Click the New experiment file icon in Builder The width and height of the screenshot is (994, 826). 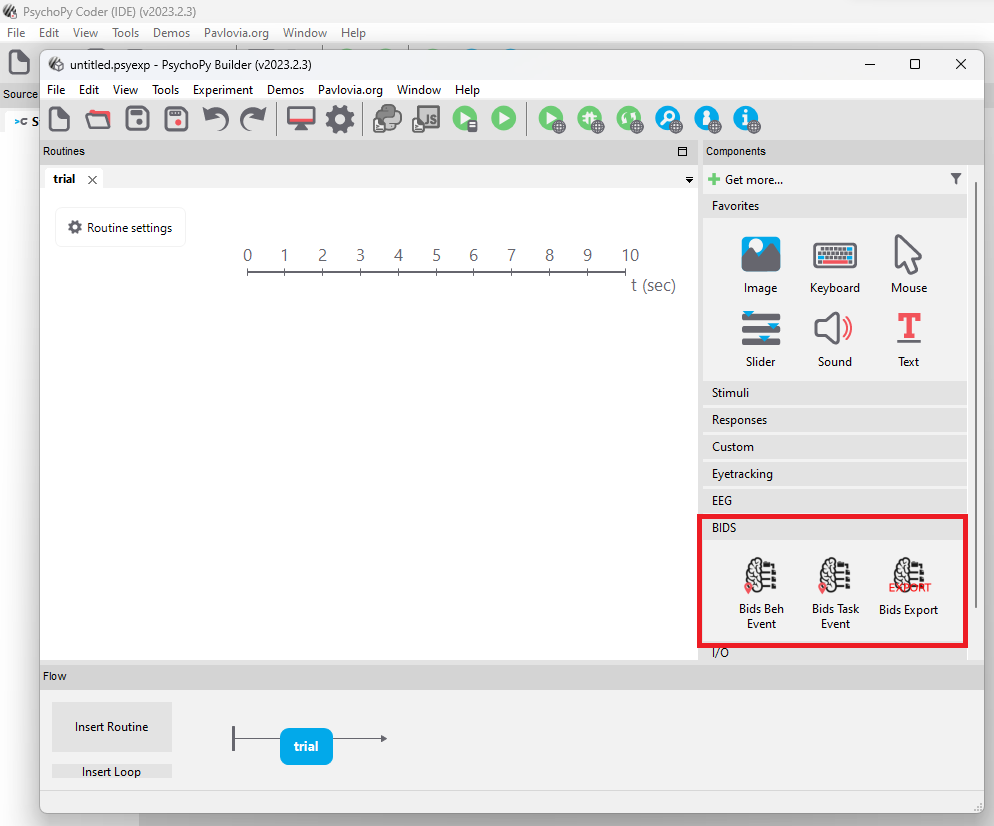click(x=60, y=119)
